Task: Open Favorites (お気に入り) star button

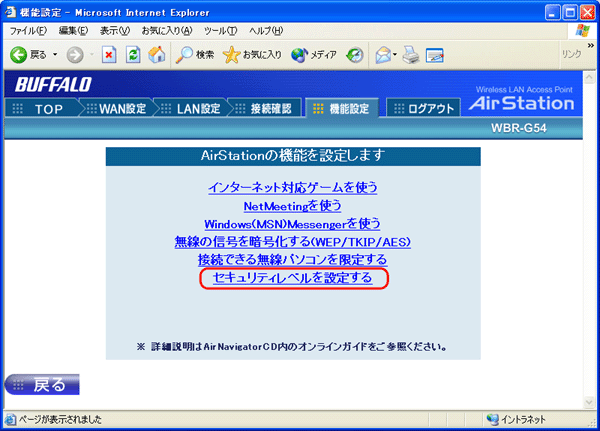Action: (252, 55)
